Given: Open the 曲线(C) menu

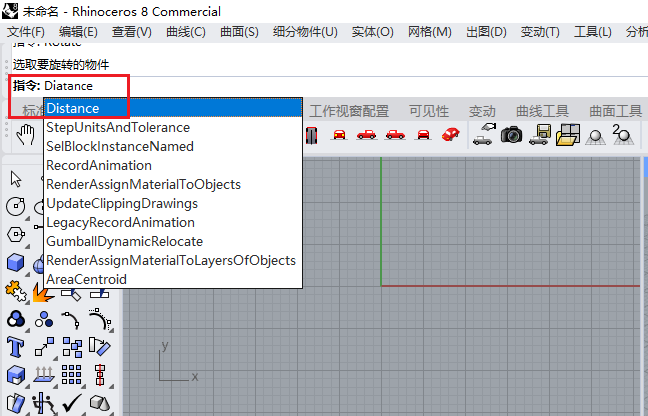Looking at the screenshot, I should [186, 32].
